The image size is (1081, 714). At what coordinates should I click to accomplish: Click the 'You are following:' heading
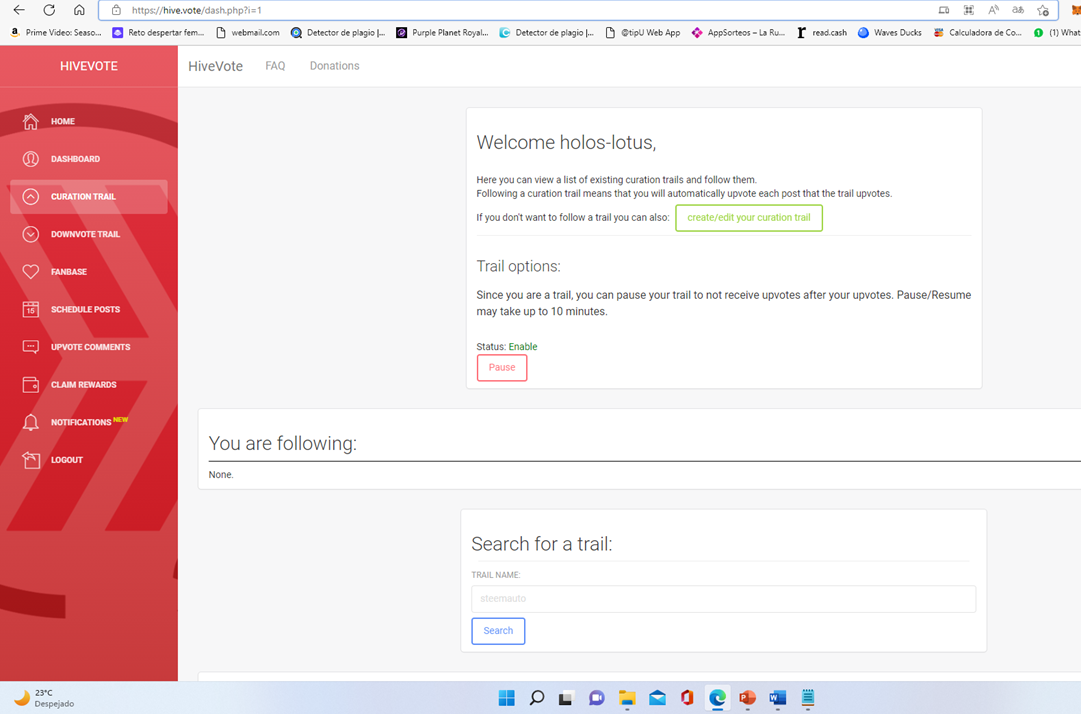pos(283,443)
